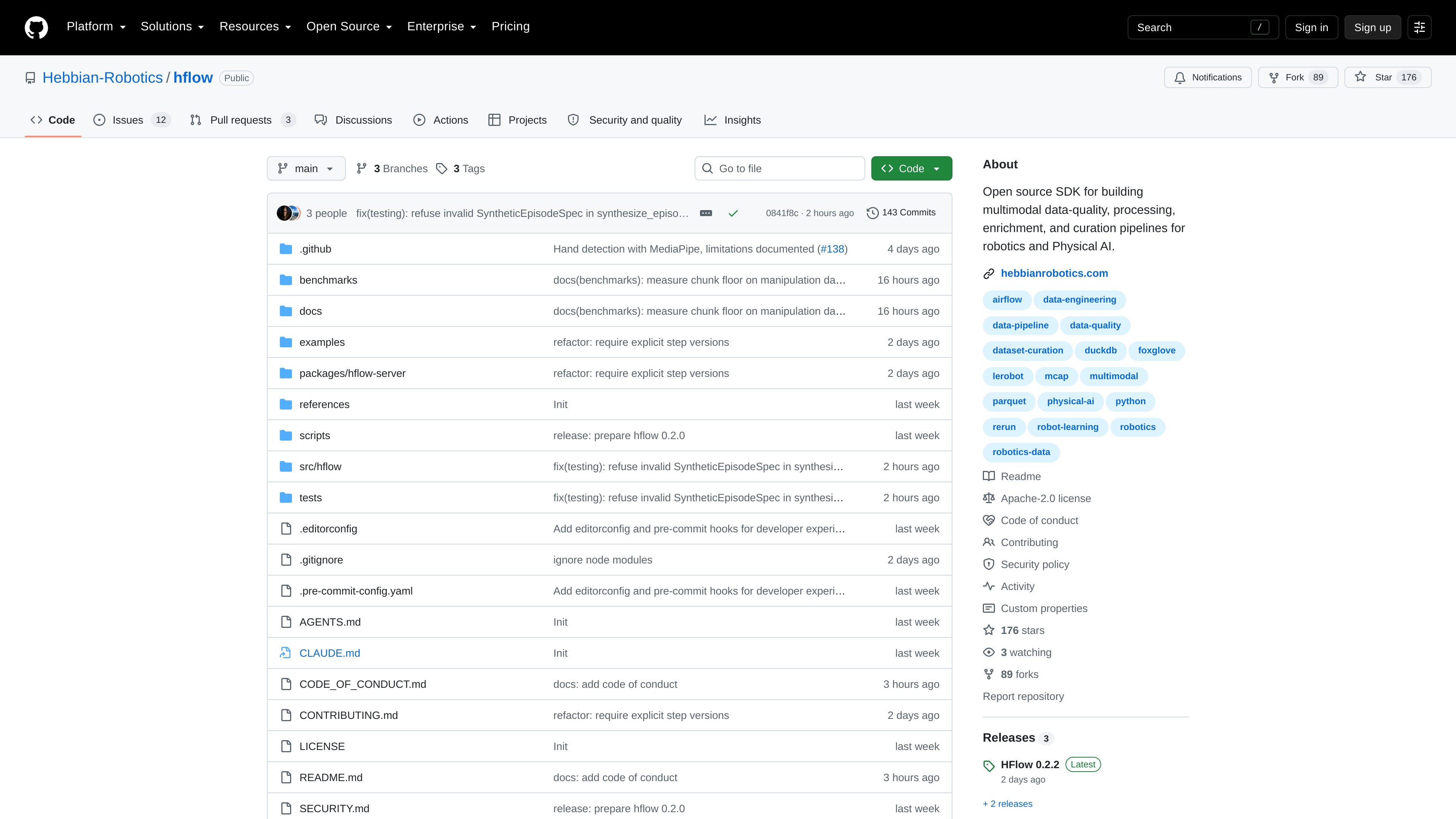Fork the hflow repository
Screen dimensions: 1456x819
click(1298, 77)
